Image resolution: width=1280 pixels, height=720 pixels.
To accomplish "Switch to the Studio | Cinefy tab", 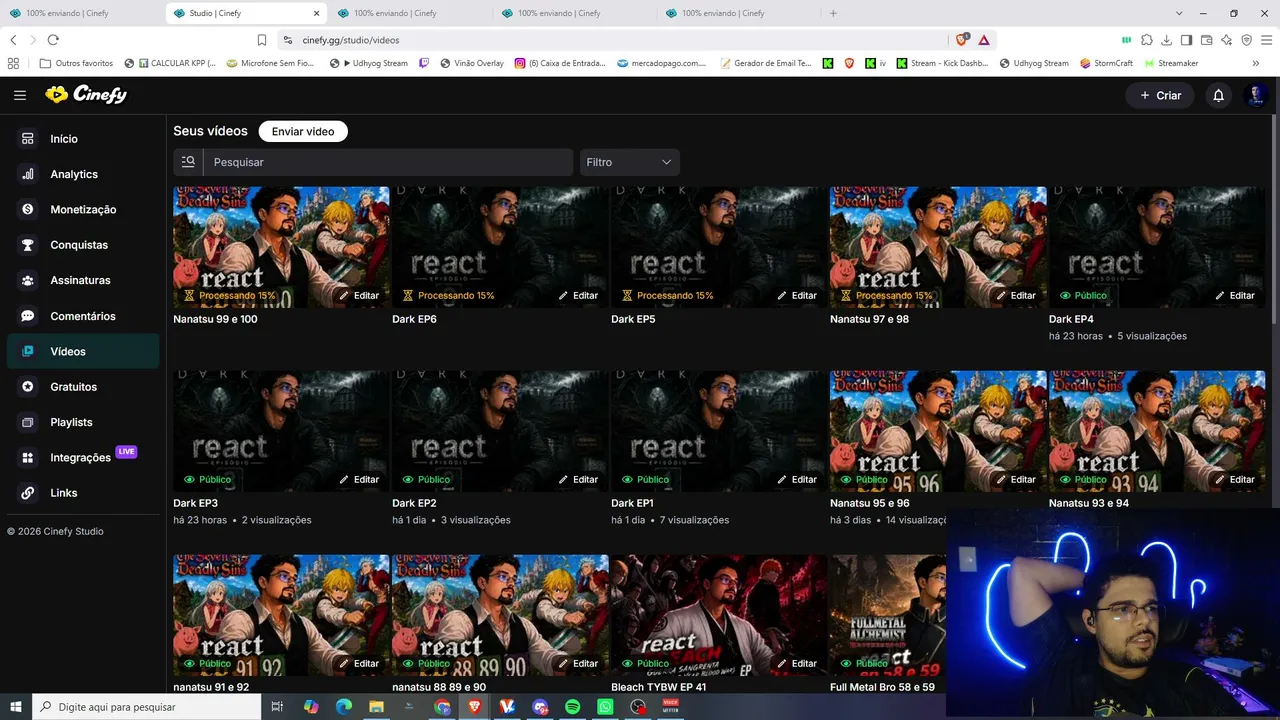I will (x=246, y=13).
